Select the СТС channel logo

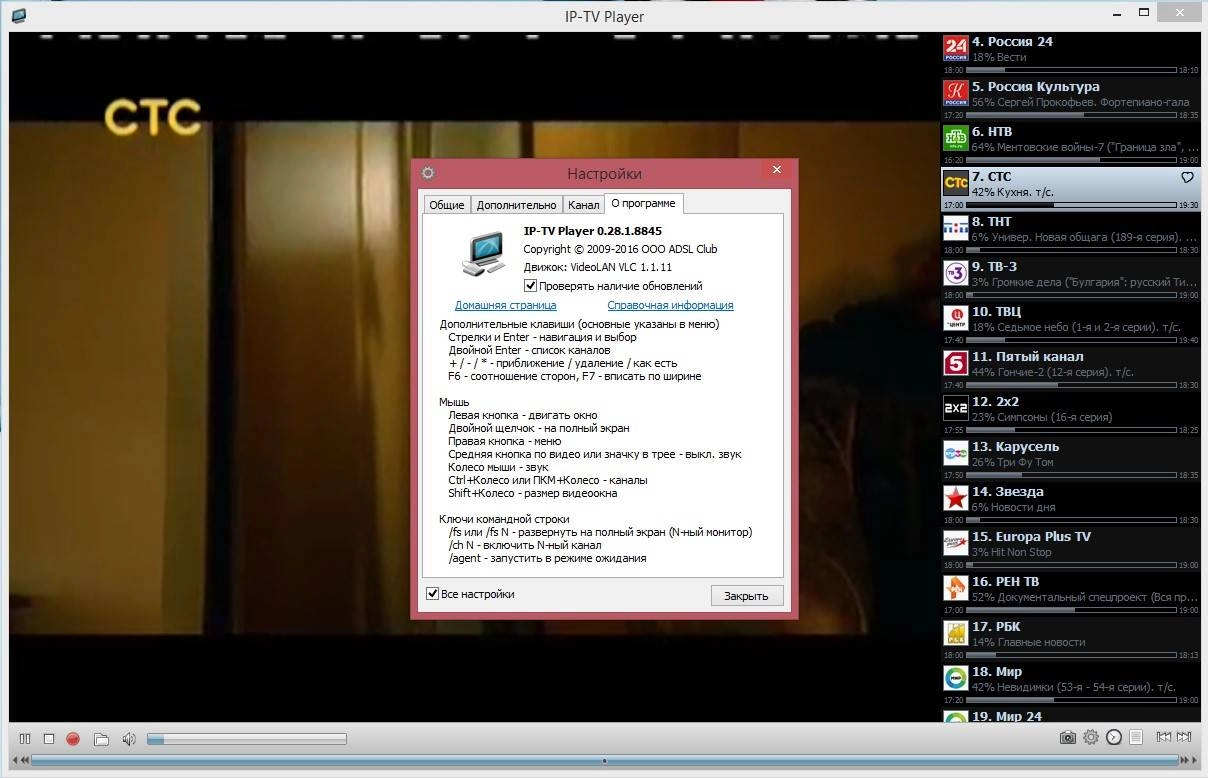(x=956, y=183)
